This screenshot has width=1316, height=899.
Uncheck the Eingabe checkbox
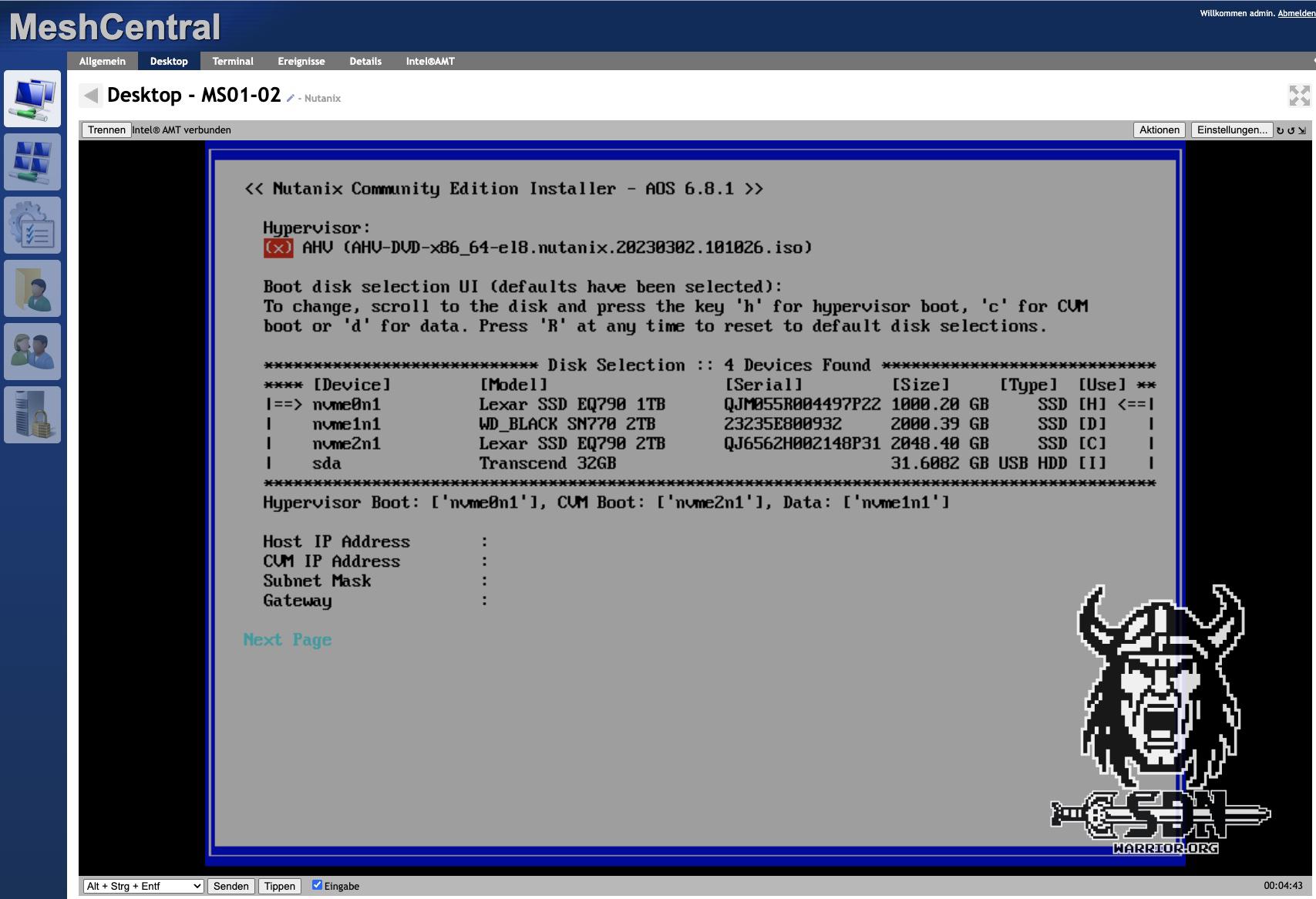317,885
